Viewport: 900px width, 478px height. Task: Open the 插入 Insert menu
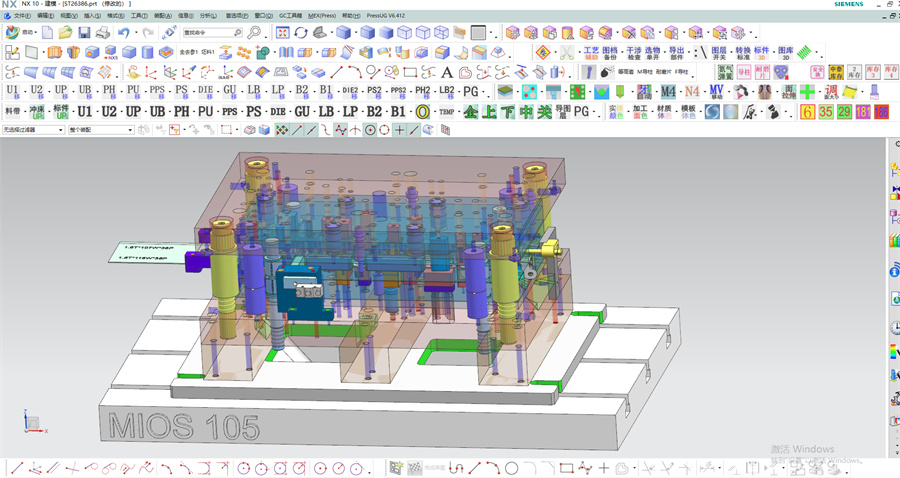tap(92, 15)
